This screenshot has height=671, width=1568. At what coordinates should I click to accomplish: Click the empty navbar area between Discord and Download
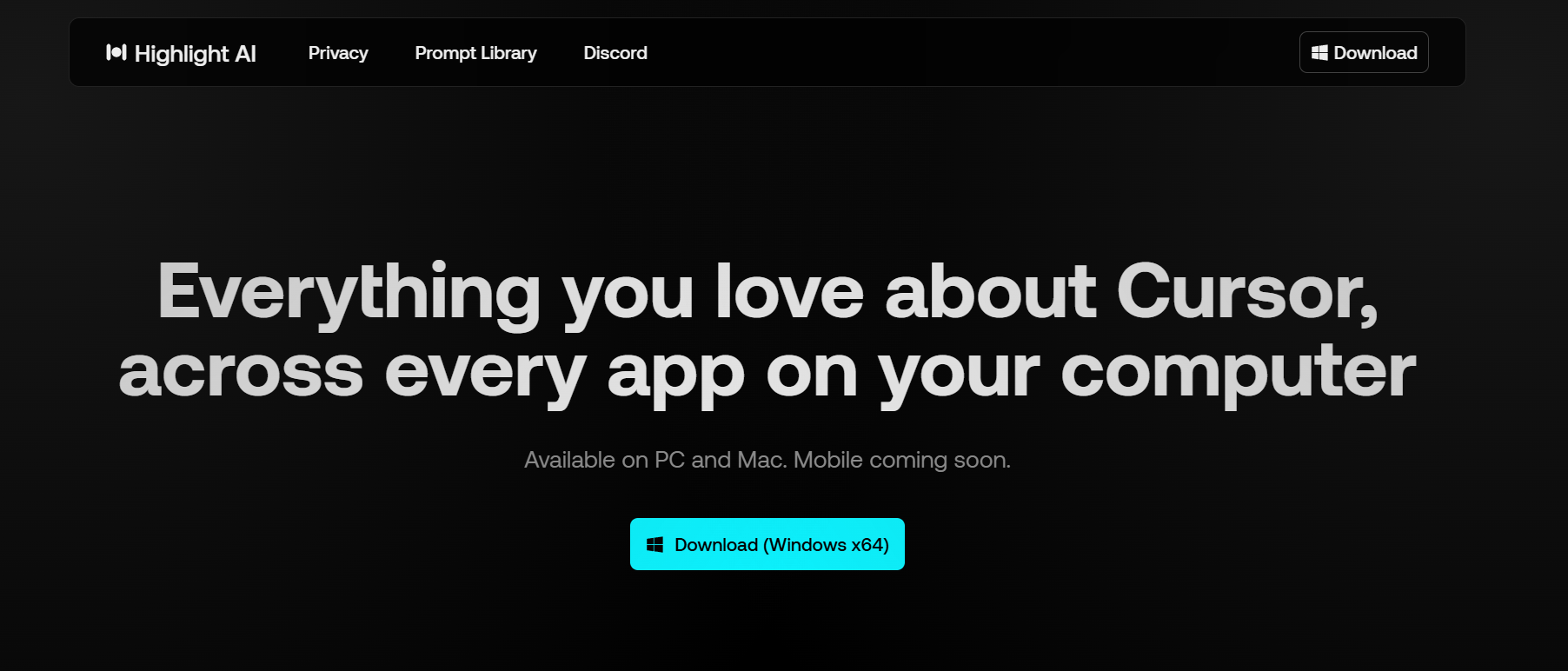pos(973,53)
